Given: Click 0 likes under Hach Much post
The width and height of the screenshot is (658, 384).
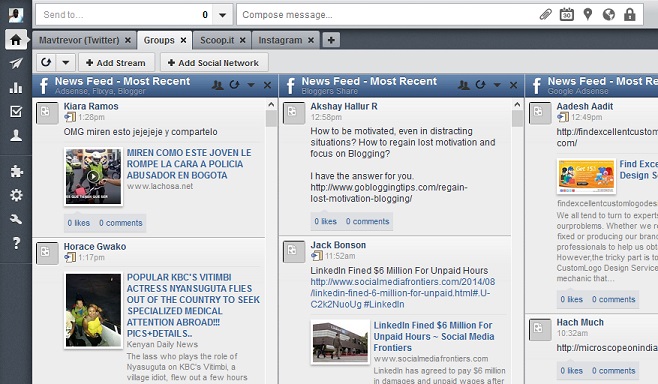Looking at the screenshot, I should pos(572,371).
